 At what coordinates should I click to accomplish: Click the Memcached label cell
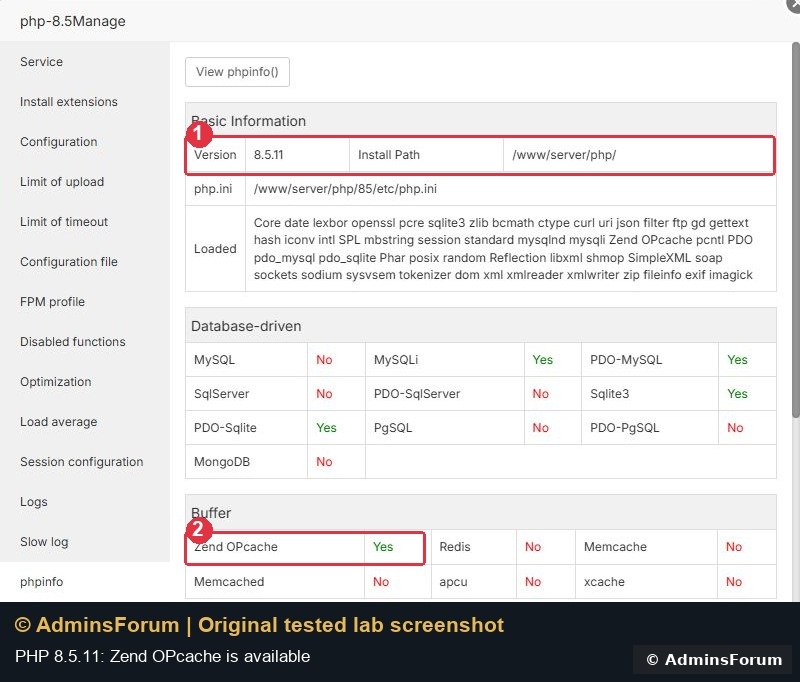click(275, 582)
